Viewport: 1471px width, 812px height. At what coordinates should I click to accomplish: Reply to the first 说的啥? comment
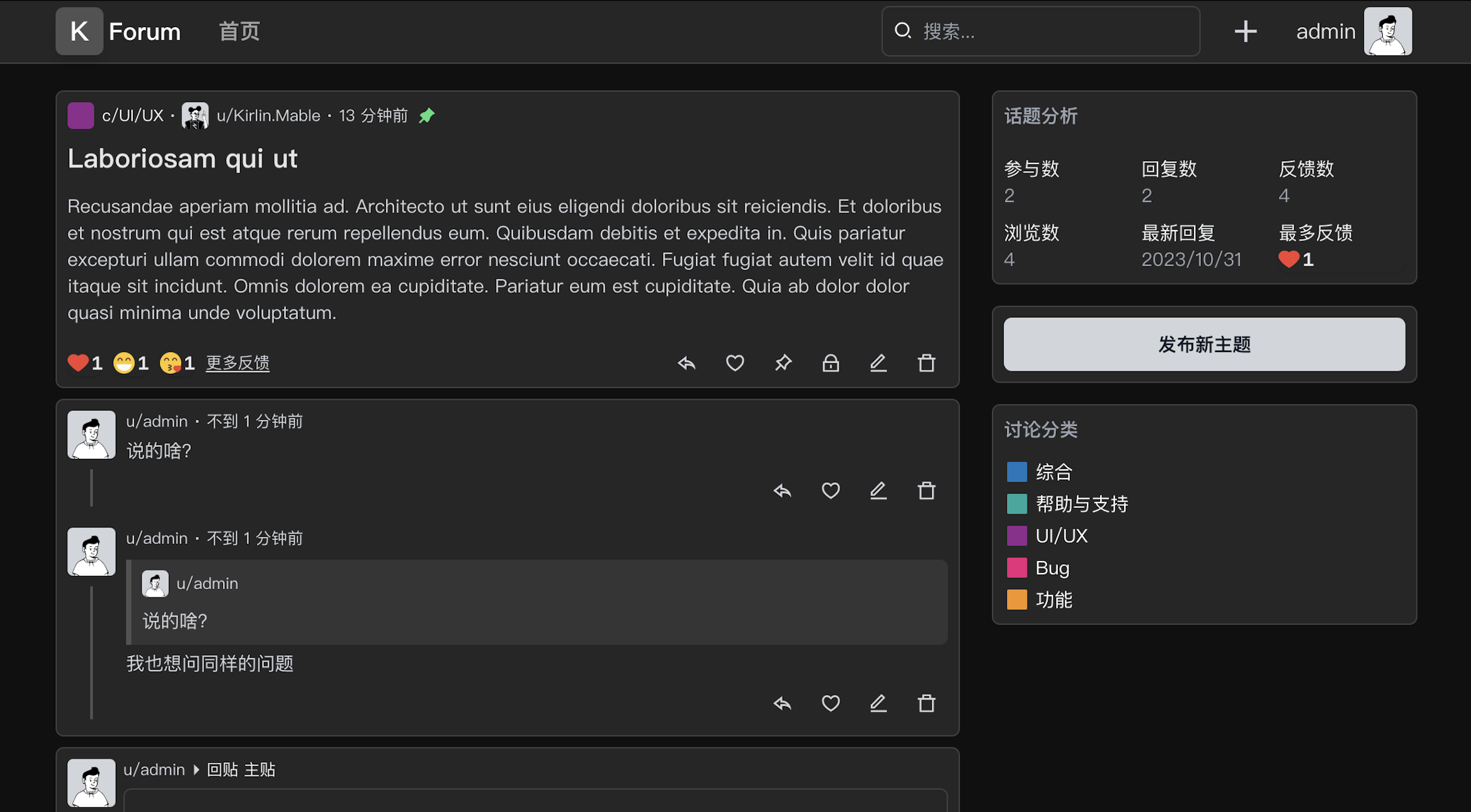(782, 491)
